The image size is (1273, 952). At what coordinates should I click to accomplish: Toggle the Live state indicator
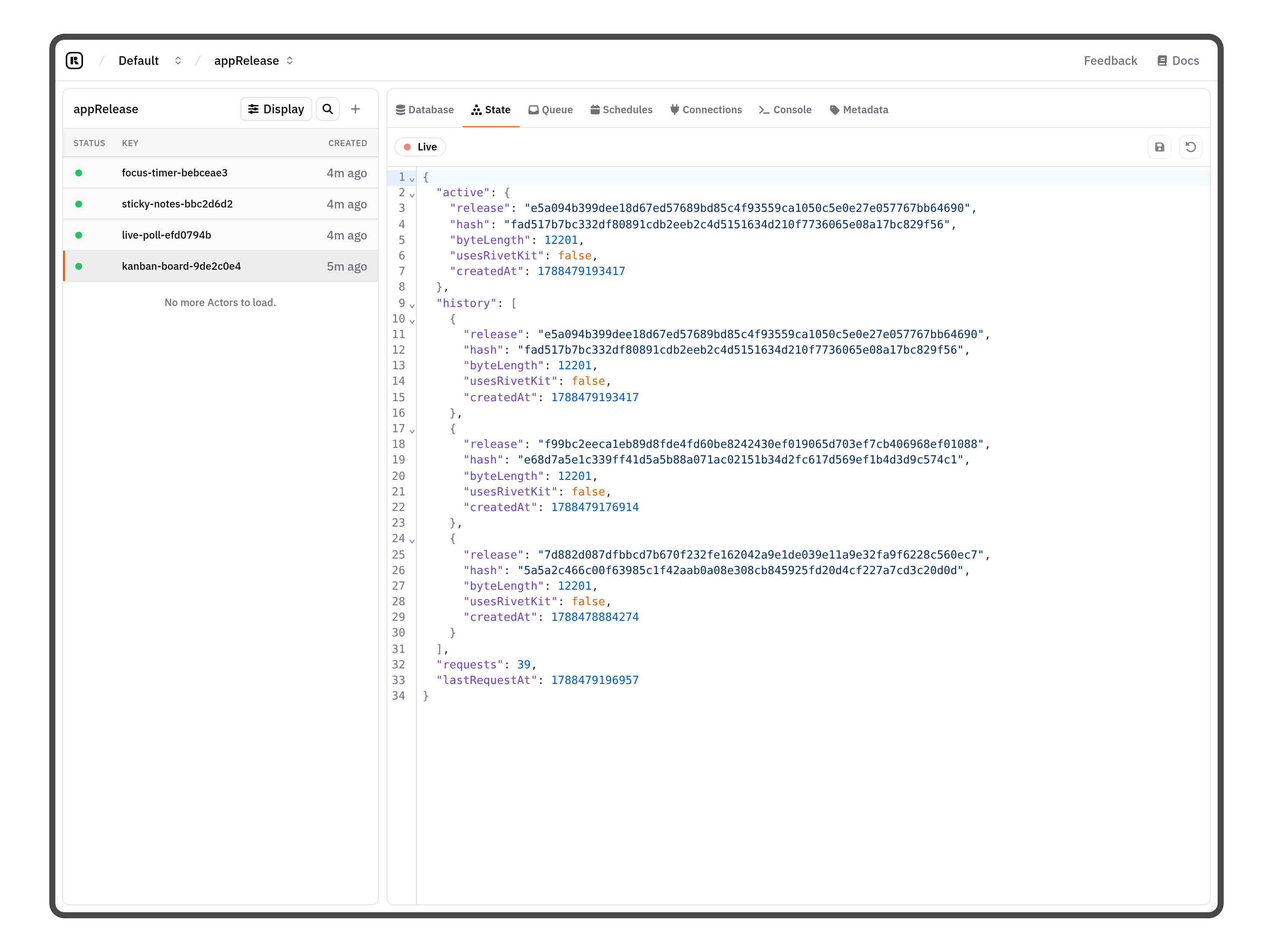pos(421,147)
